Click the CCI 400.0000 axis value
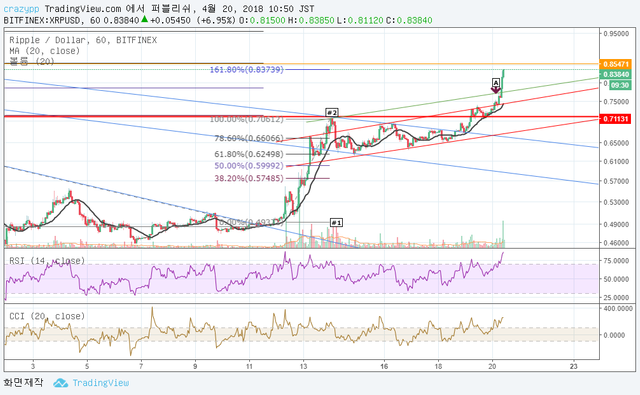The width and height of the screenshot is (640, 395). (618, 308)
